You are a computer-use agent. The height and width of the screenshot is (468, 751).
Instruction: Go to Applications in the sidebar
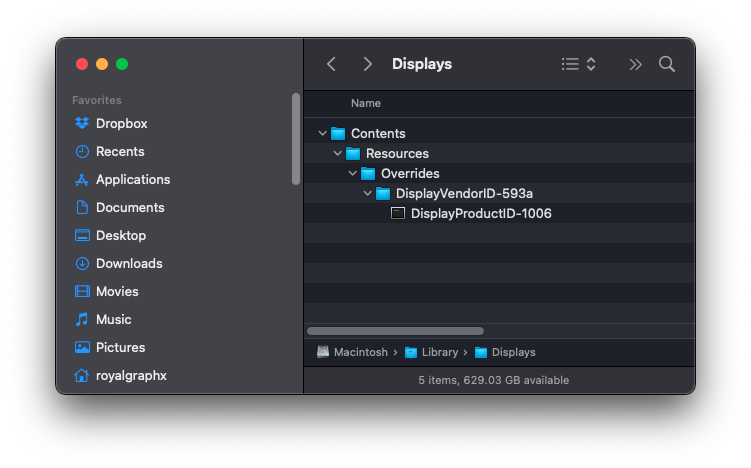click(132, 180)
